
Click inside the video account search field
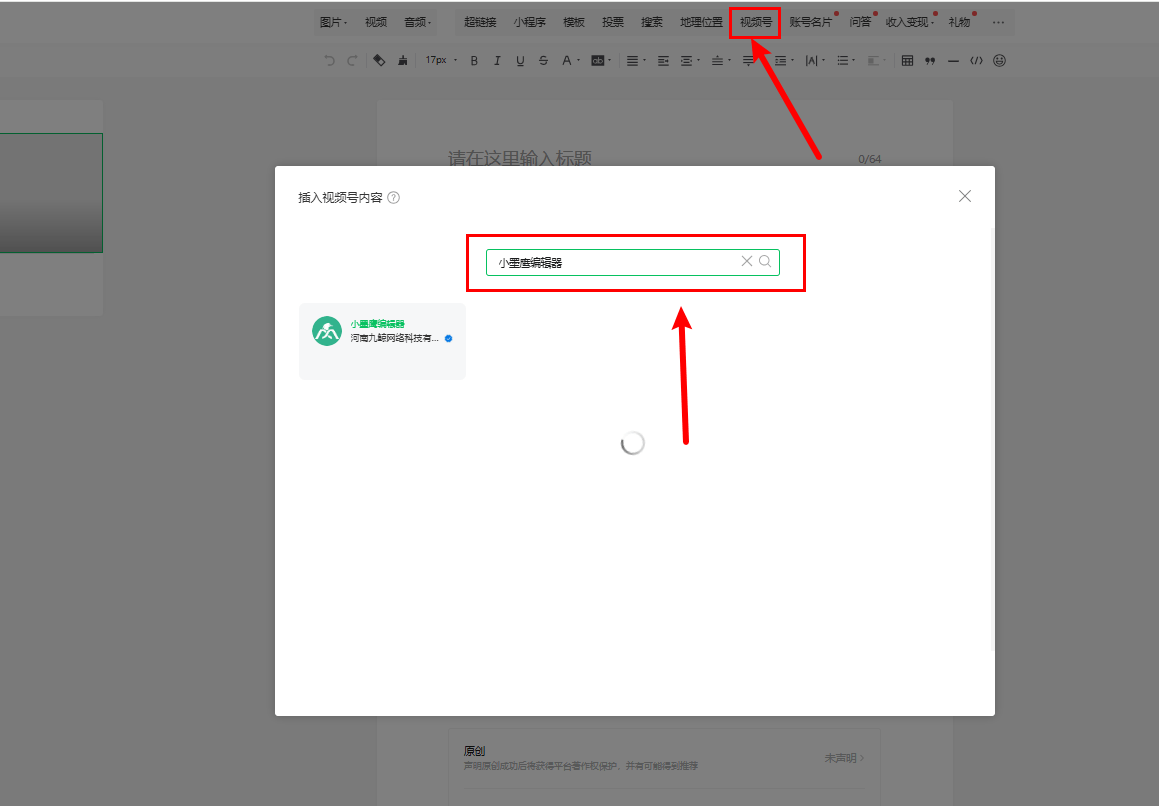tap(610, 263)
